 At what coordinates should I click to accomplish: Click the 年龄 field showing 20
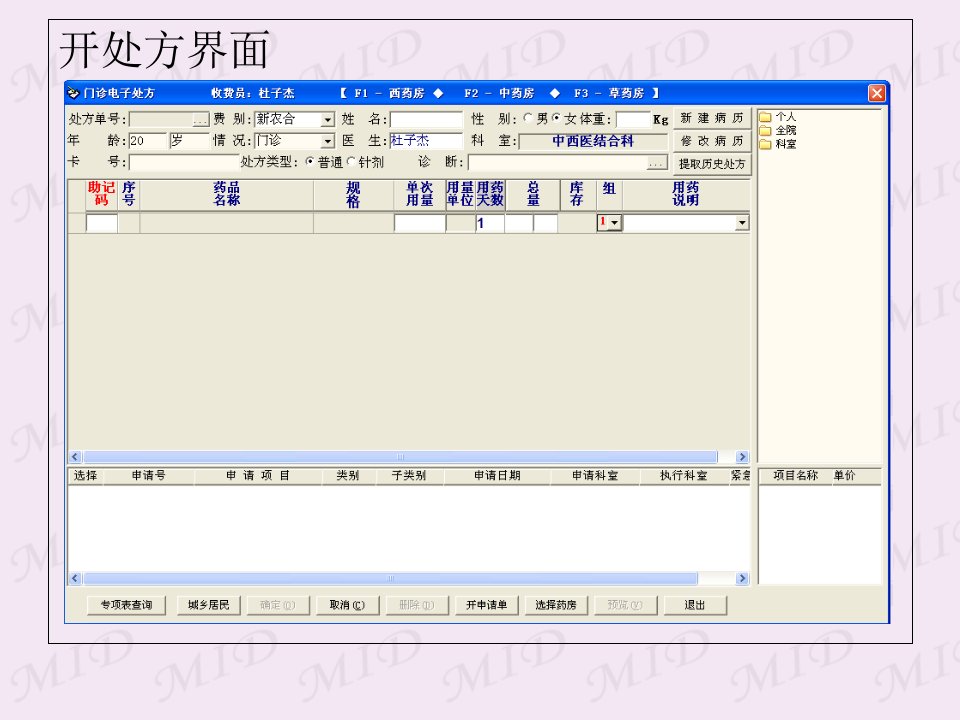point(148,141)
